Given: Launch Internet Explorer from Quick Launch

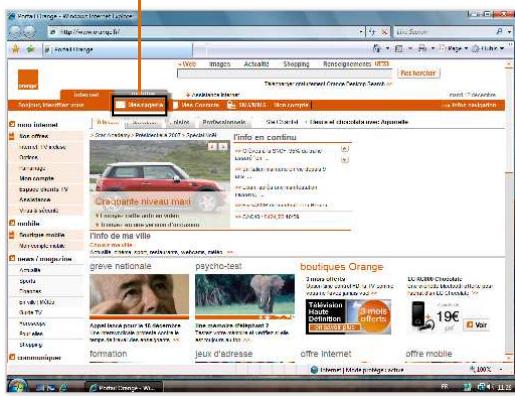Looking at the screenshot, I should click(63, 387).
